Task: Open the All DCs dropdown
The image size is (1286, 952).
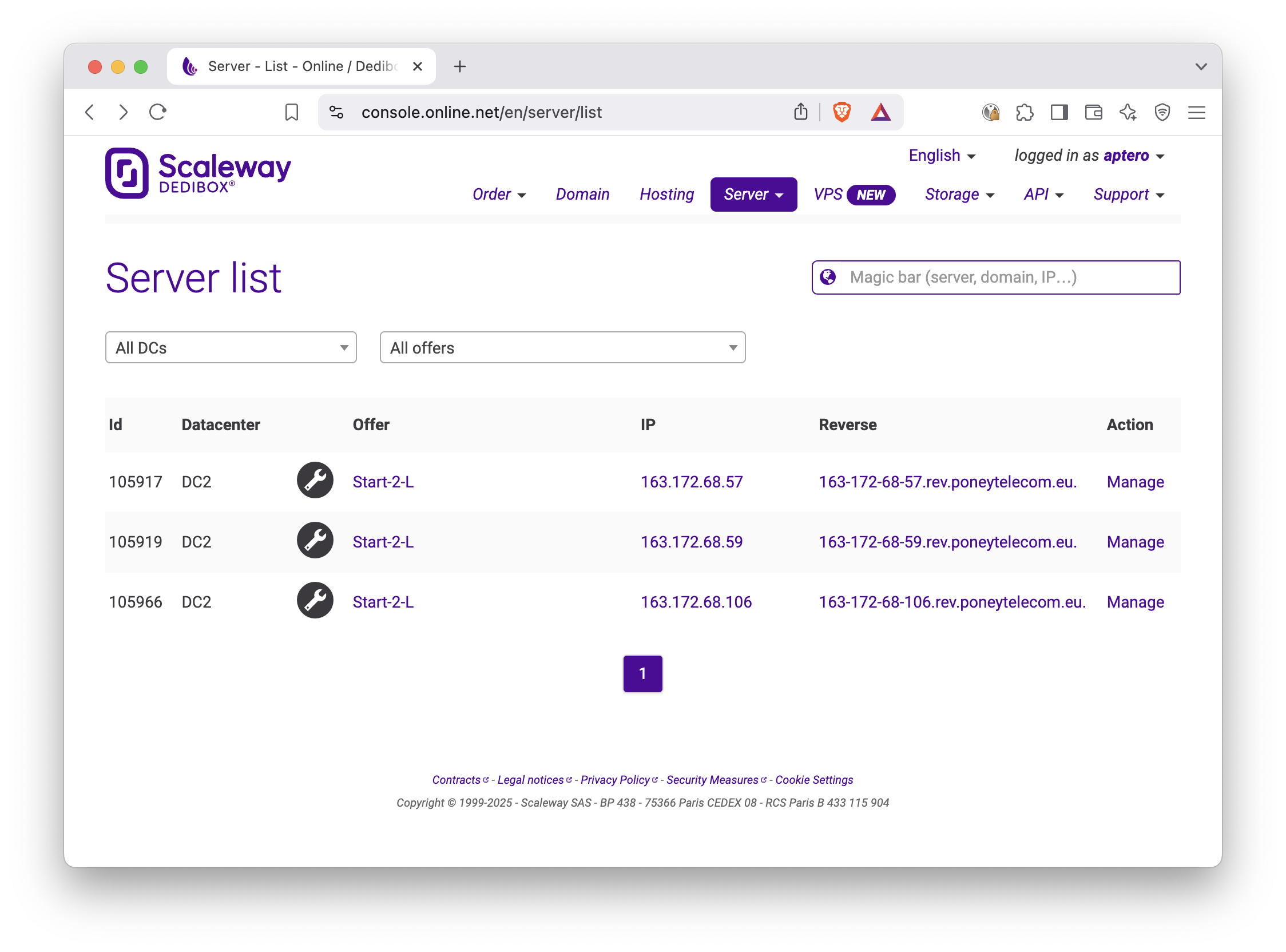Action: (x=231, y=347)
